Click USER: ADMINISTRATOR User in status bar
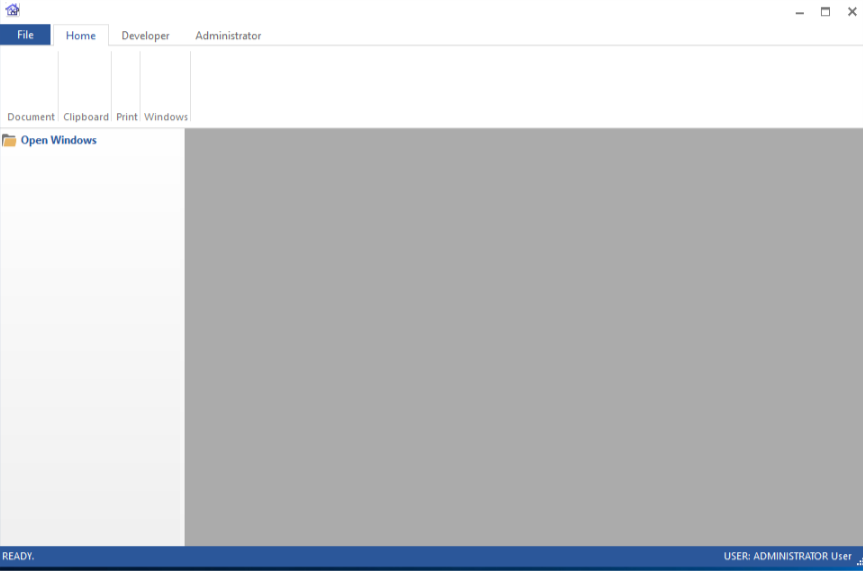 pos(787,556)
